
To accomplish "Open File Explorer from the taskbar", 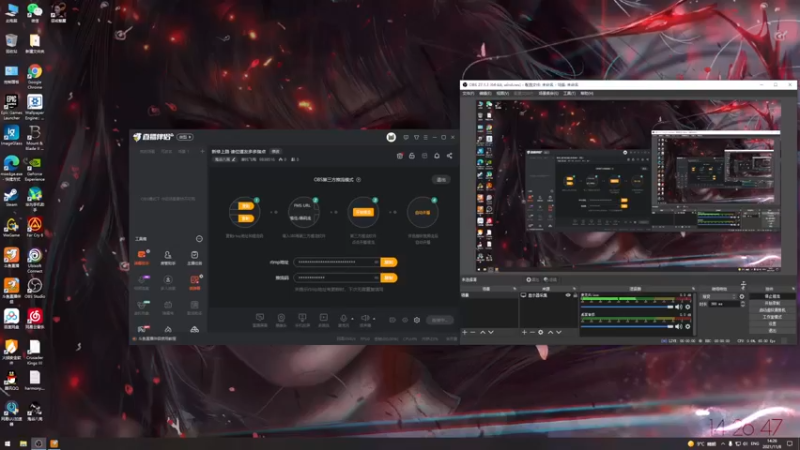I will [x=23, y=444].
